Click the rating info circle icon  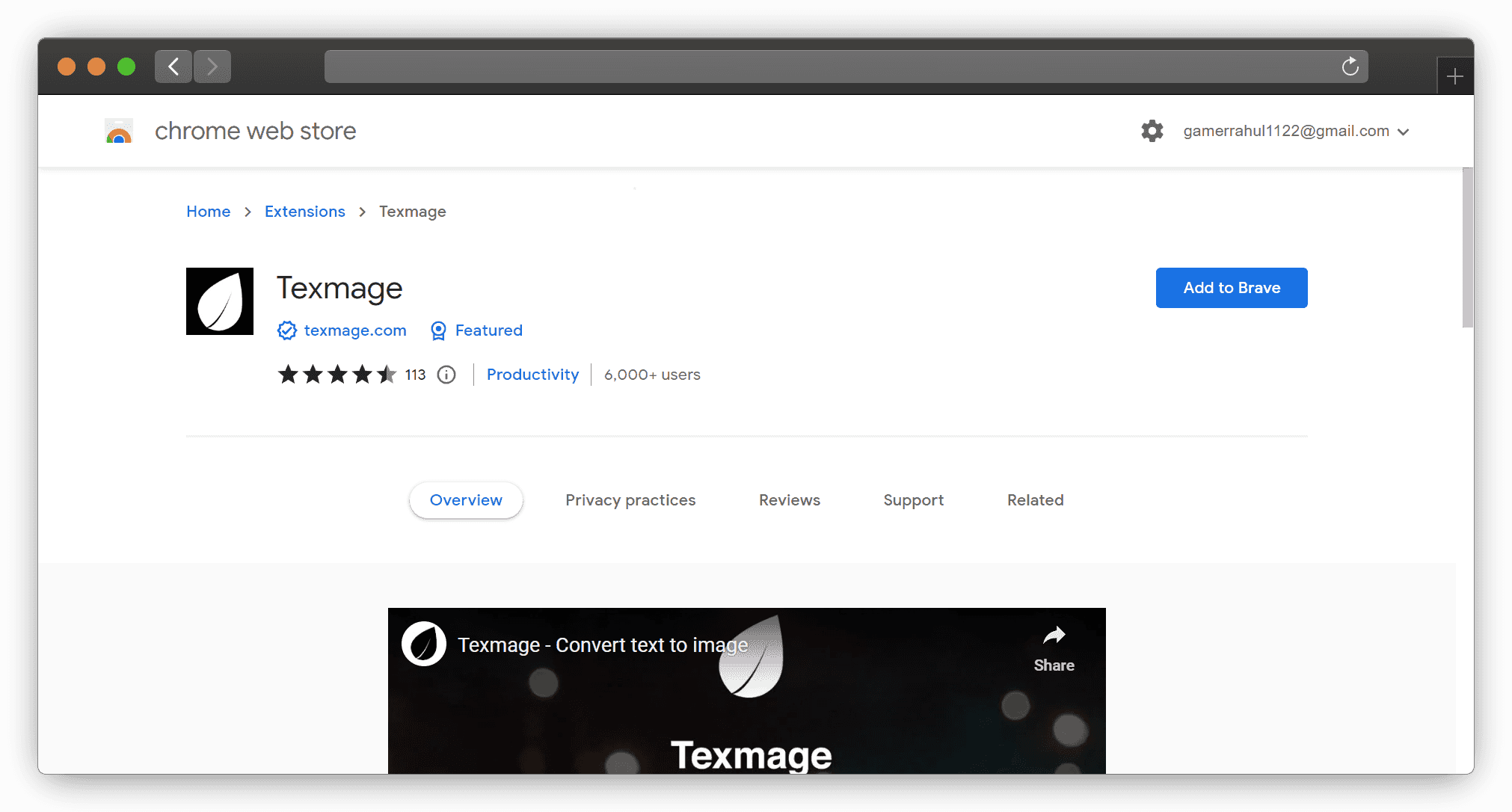point(446,375)
